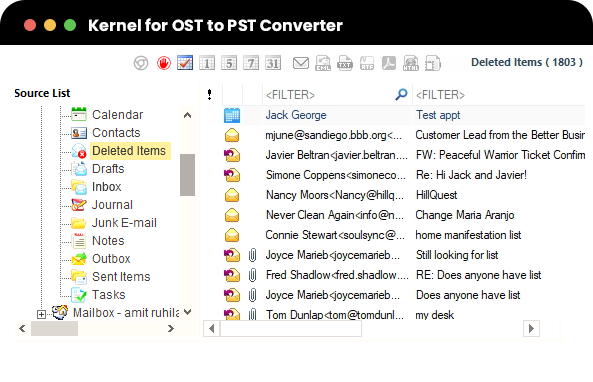Save as RTF file icon
Viewport: 593px width, 382px height.
[367, 63]
